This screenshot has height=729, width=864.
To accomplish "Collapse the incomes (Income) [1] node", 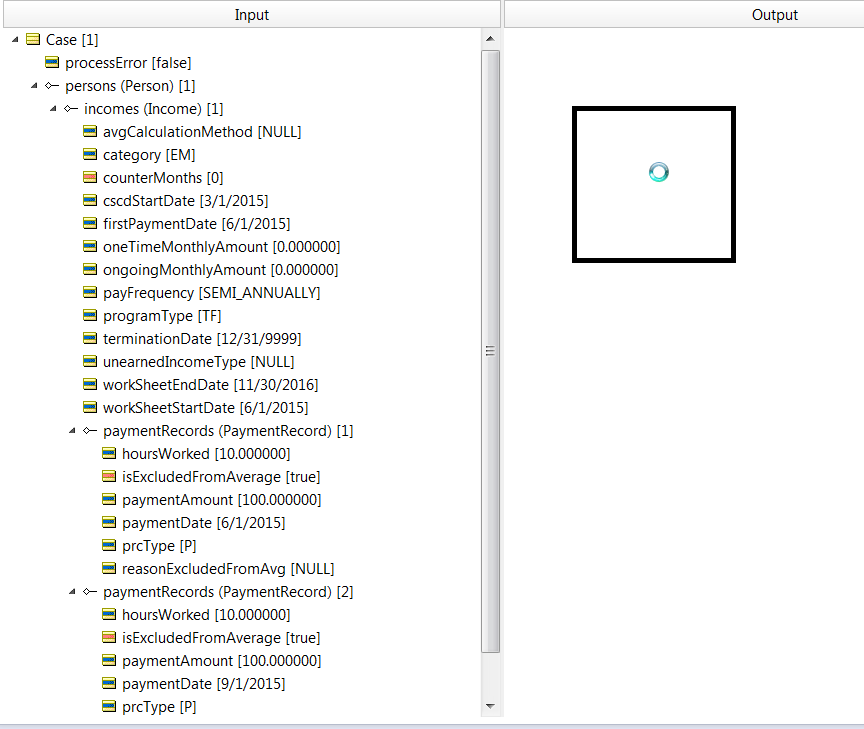I will click(53, 109).
